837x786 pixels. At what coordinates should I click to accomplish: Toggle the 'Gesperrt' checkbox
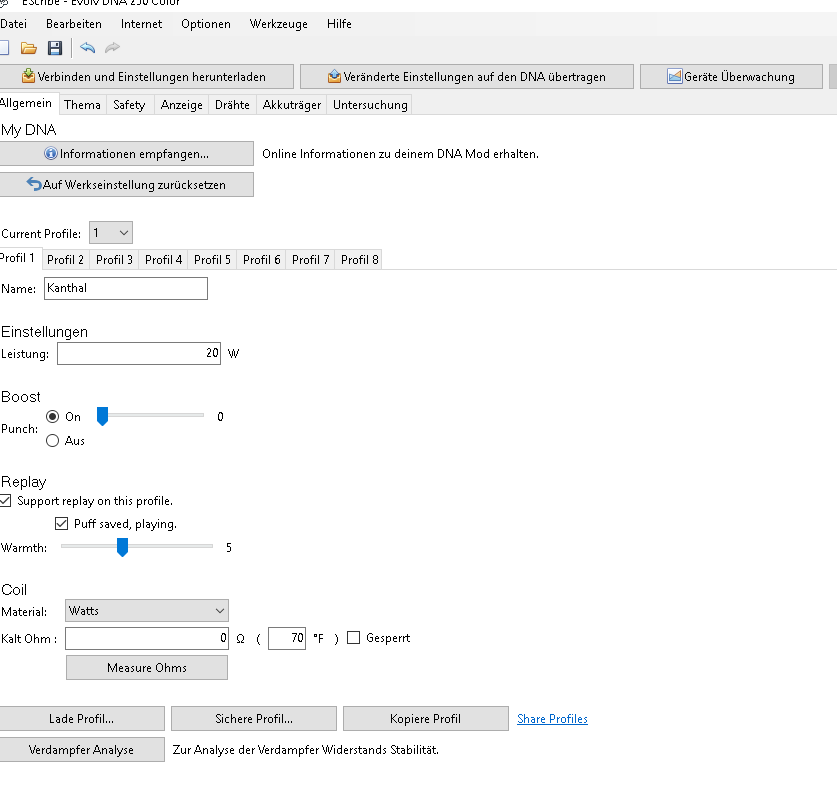(354, 638)
